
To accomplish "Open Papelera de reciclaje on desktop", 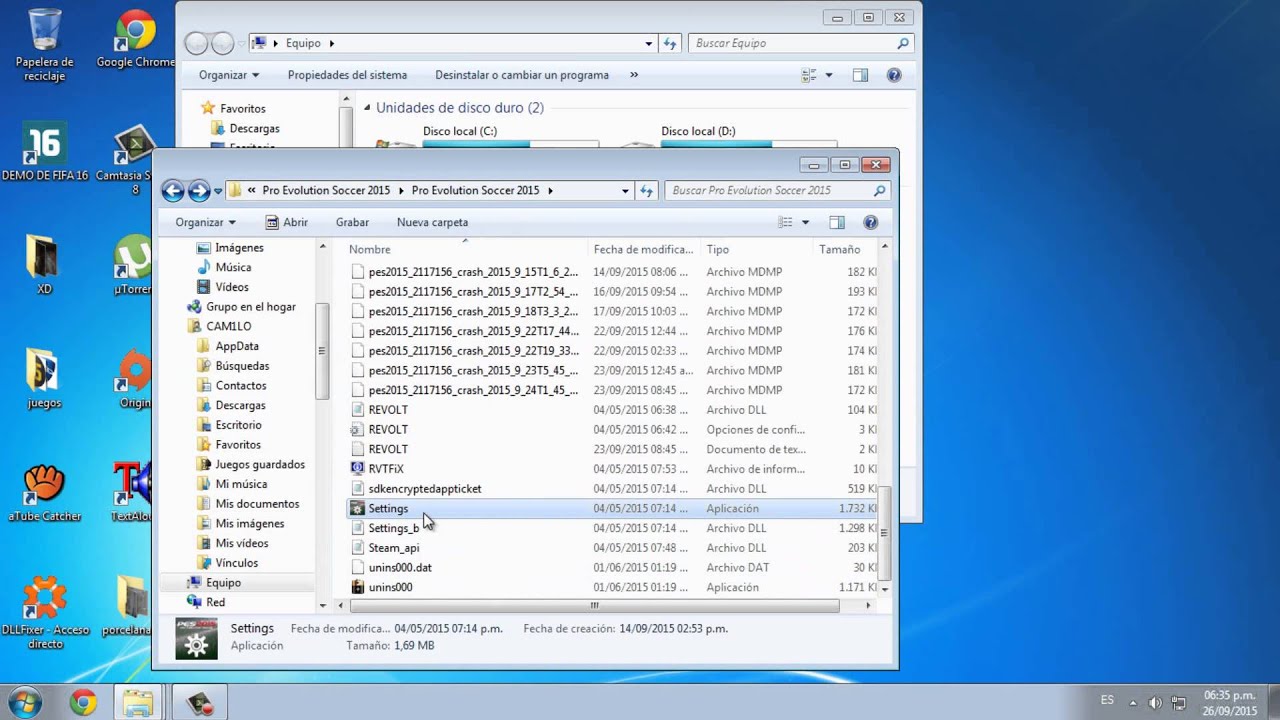I will pyautogui.click(x=45, y=45).
